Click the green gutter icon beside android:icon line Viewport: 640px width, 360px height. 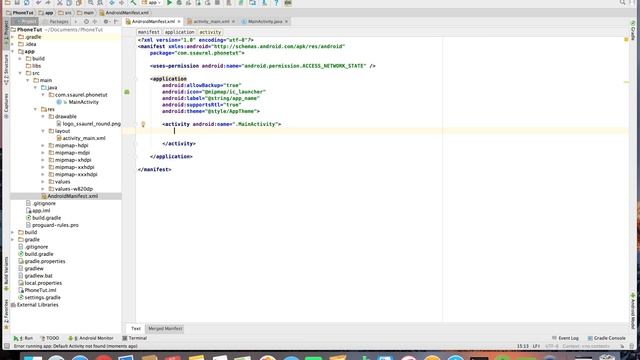pos(127,92)
